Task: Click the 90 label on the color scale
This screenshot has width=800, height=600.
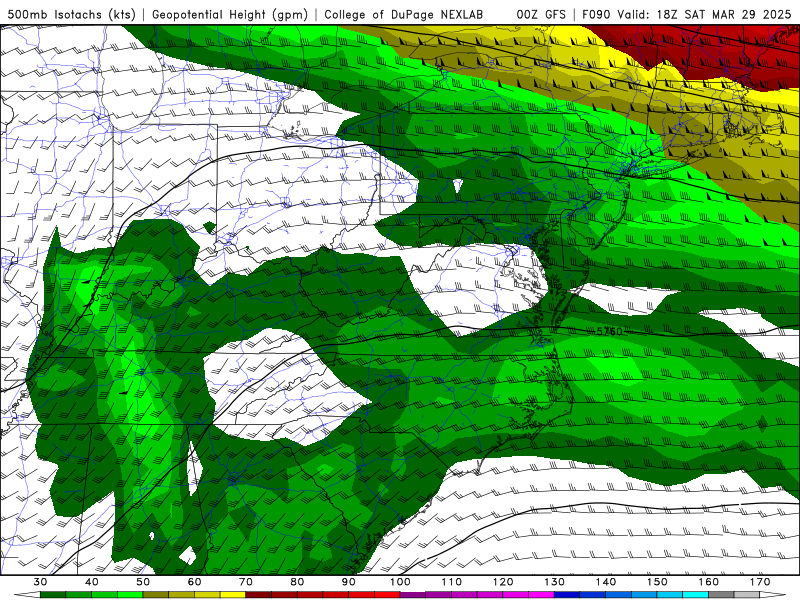Action: (348, 582)
